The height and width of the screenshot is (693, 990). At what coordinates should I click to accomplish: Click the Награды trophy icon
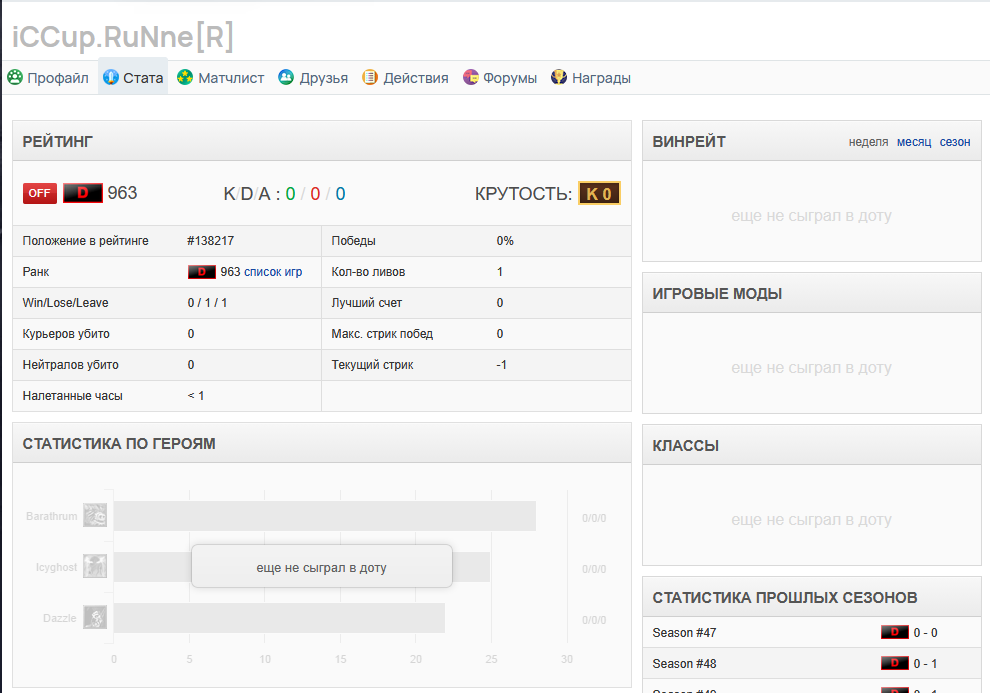[x=559, y=77]
